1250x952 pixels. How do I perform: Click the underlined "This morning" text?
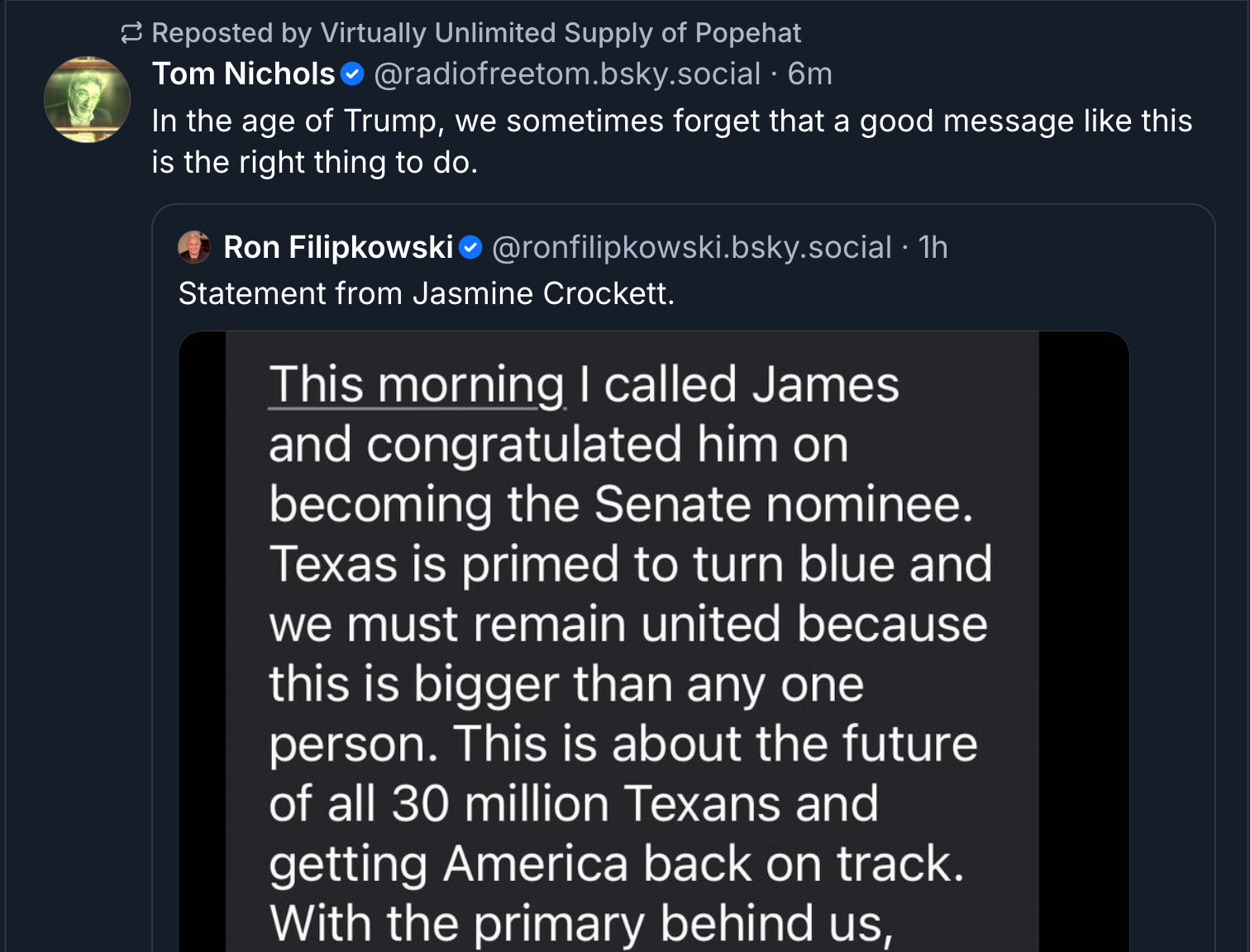point(417,385)
